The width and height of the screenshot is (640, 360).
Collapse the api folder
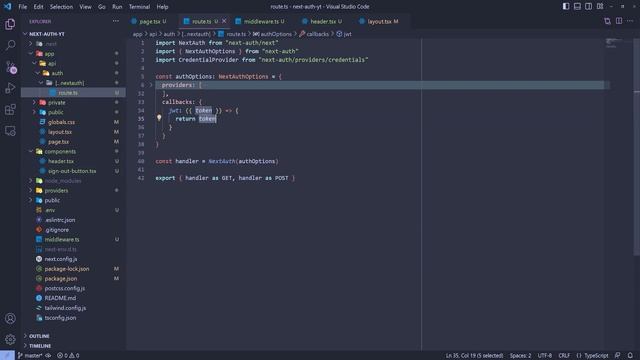point(34,63)
